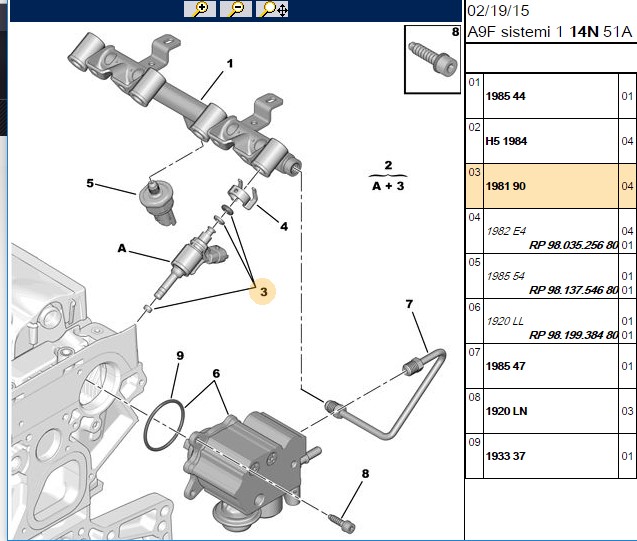Click row index 09 in parts table
Viewport: 637px width, 541px height.
[474, 442]
